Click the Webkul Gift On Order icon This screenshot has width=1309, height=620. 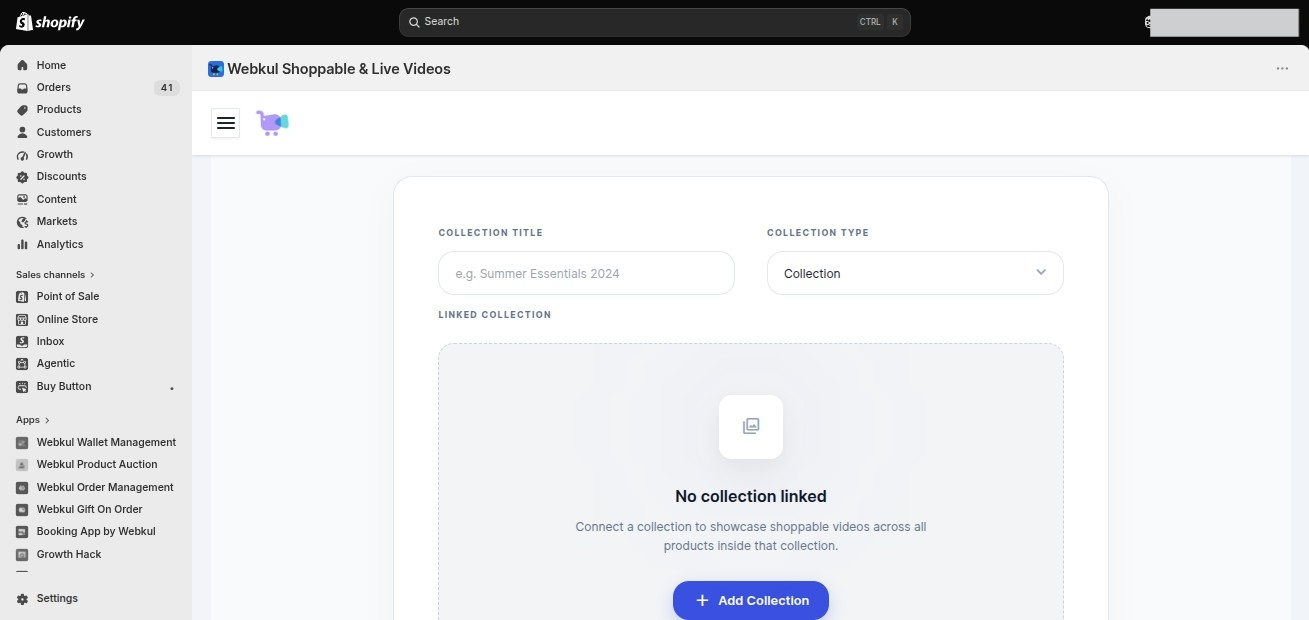click(x=22, y=509)
